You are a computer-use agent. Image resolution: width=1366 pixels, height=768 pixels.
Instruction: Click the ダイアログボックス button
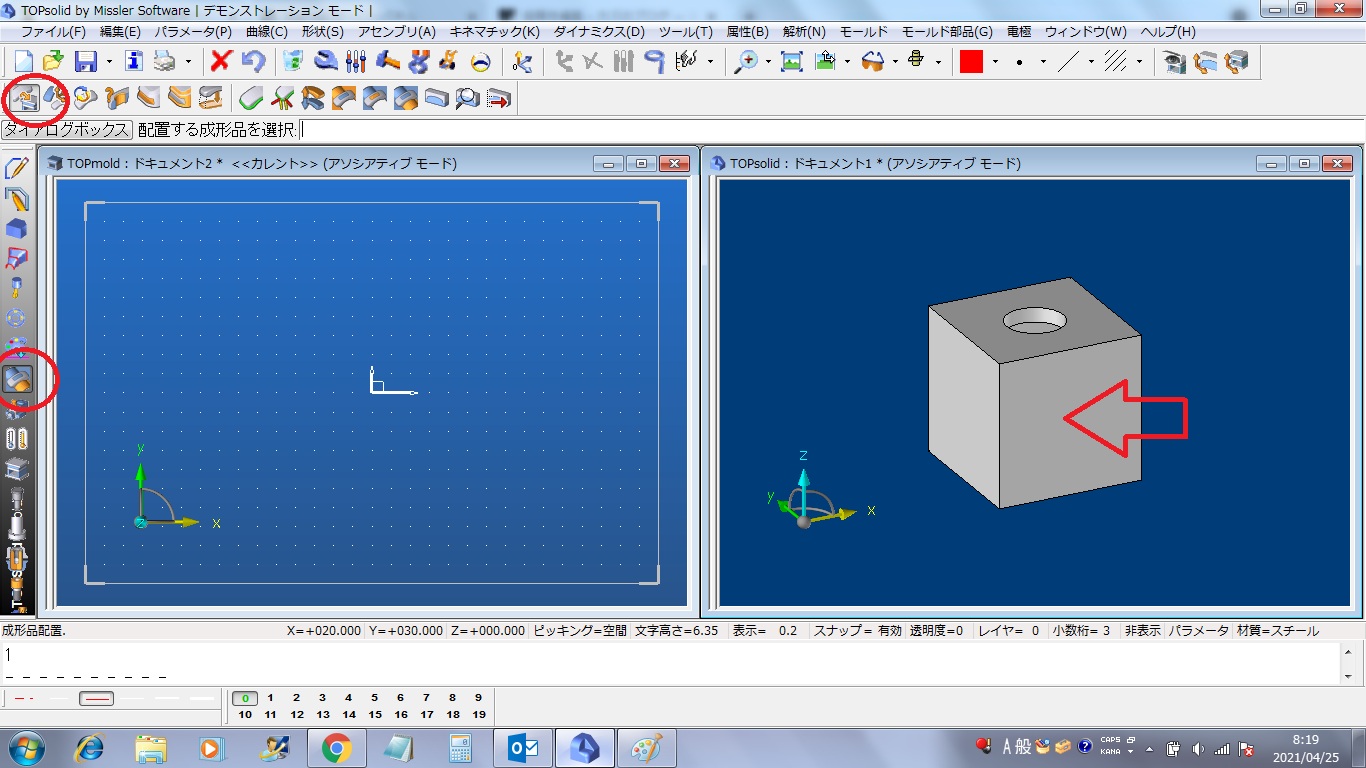tap(67, 130)
